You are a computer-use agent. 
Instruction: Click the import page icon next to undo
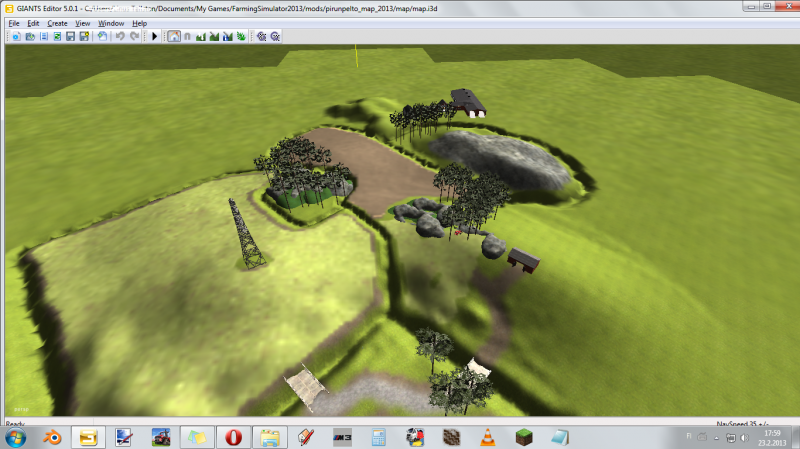click(103, 36)
